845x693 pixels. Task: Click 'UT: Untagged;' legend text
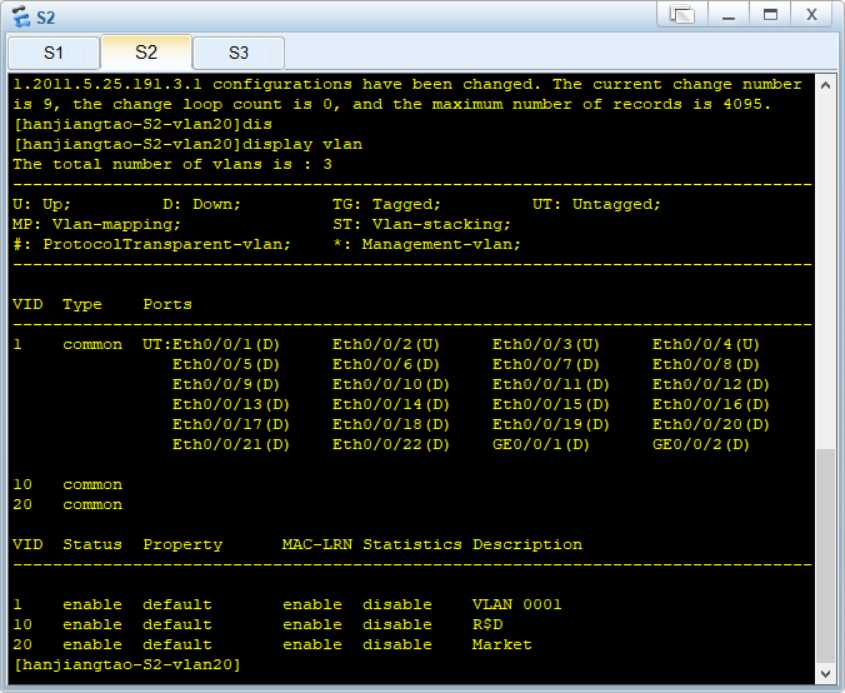point(596,205)
